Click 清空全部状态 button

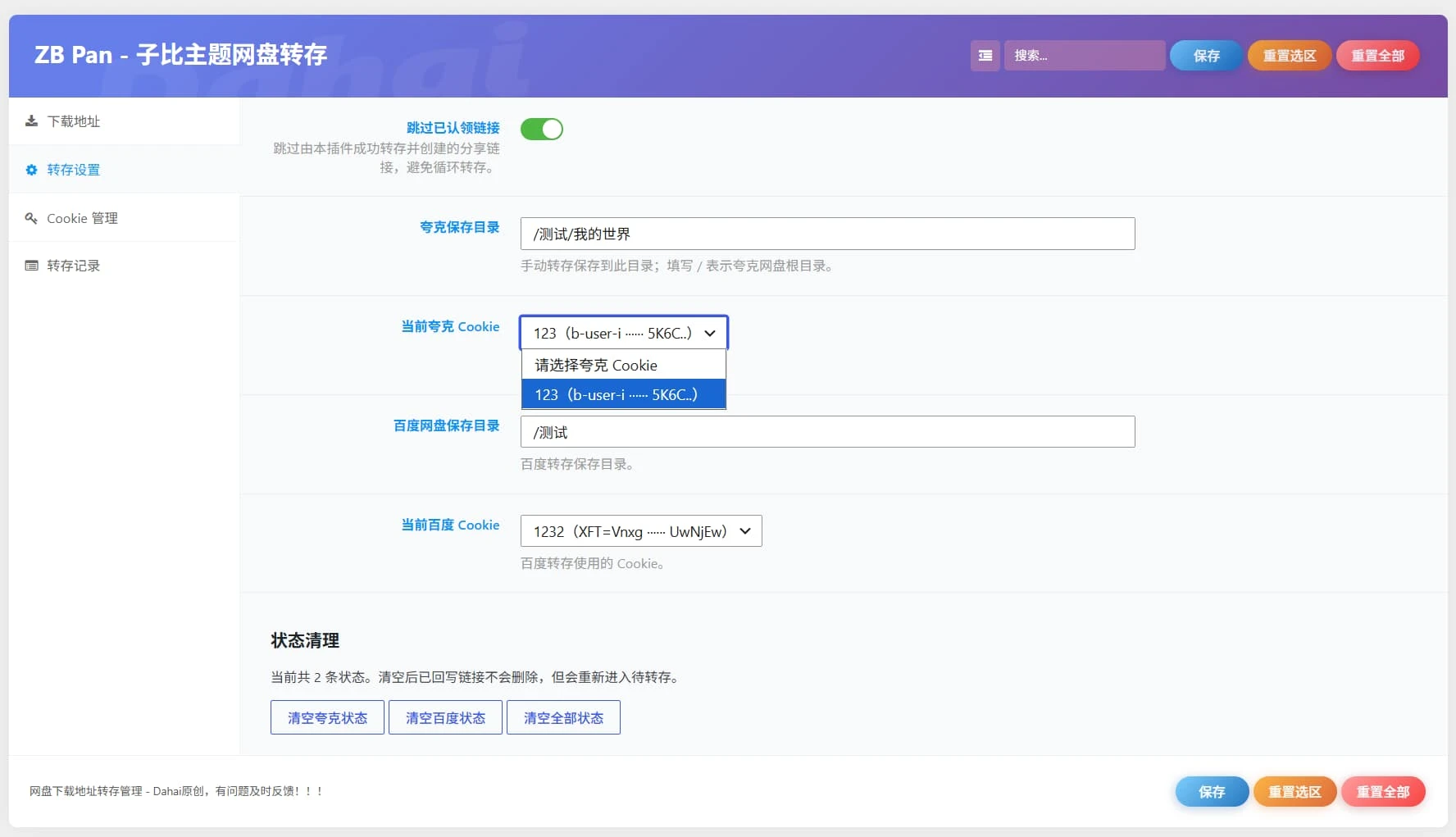coord(563,717)
